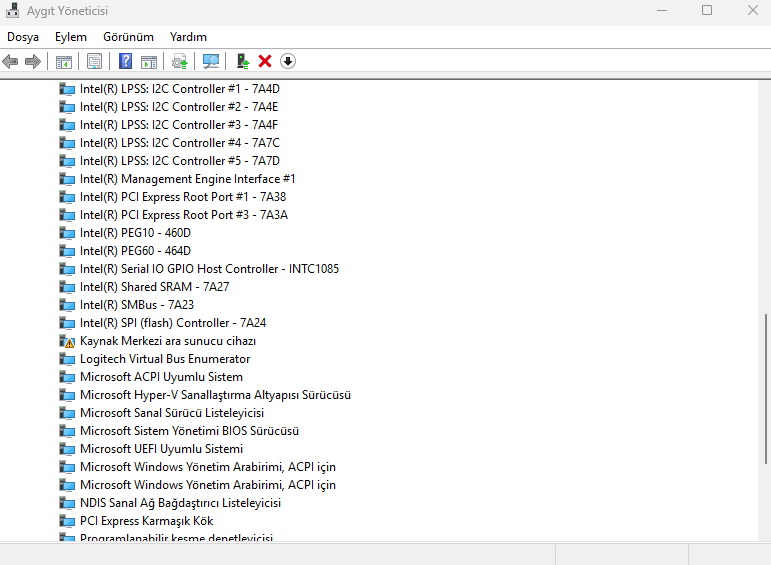Click the add driver green arrow icon
The width and height of the screenshot is (771, 565).
pos(242,61)
